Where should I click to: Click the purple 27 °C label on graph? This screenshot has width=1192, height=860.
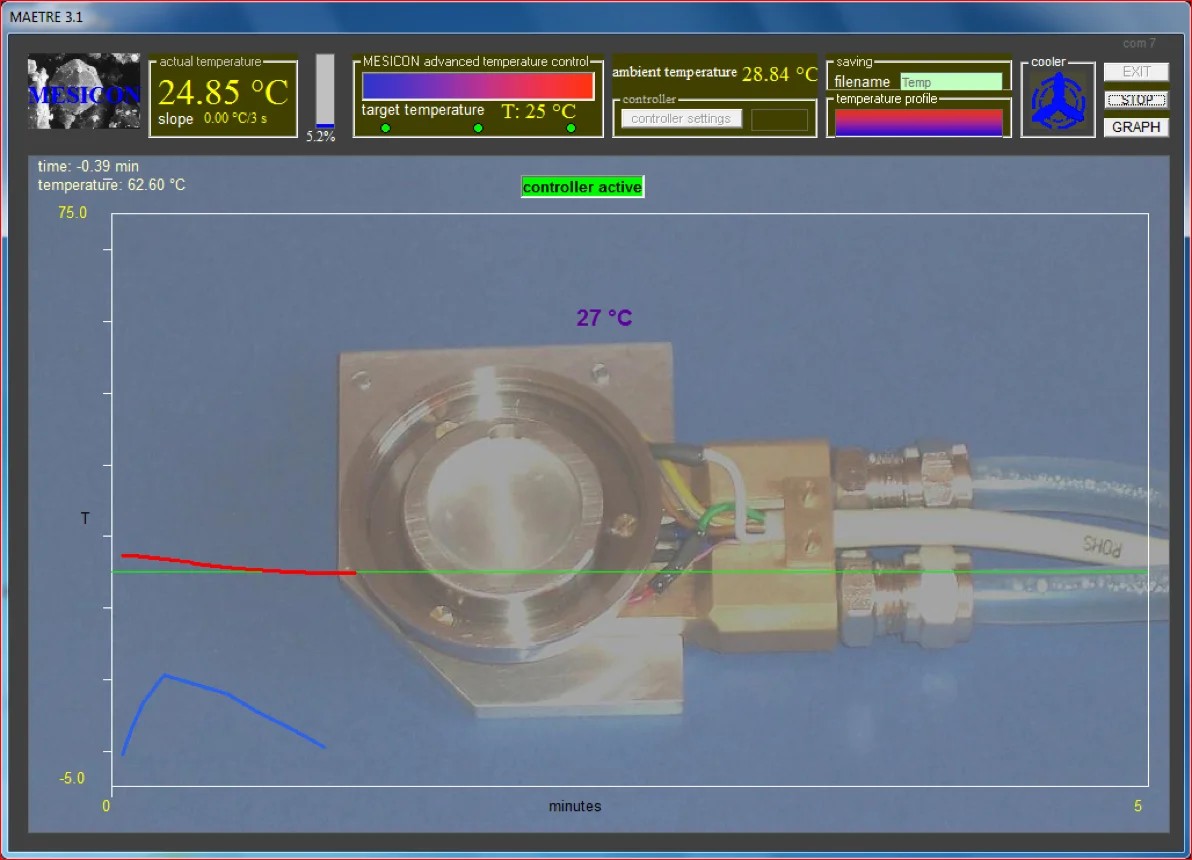tap(604, 318)
